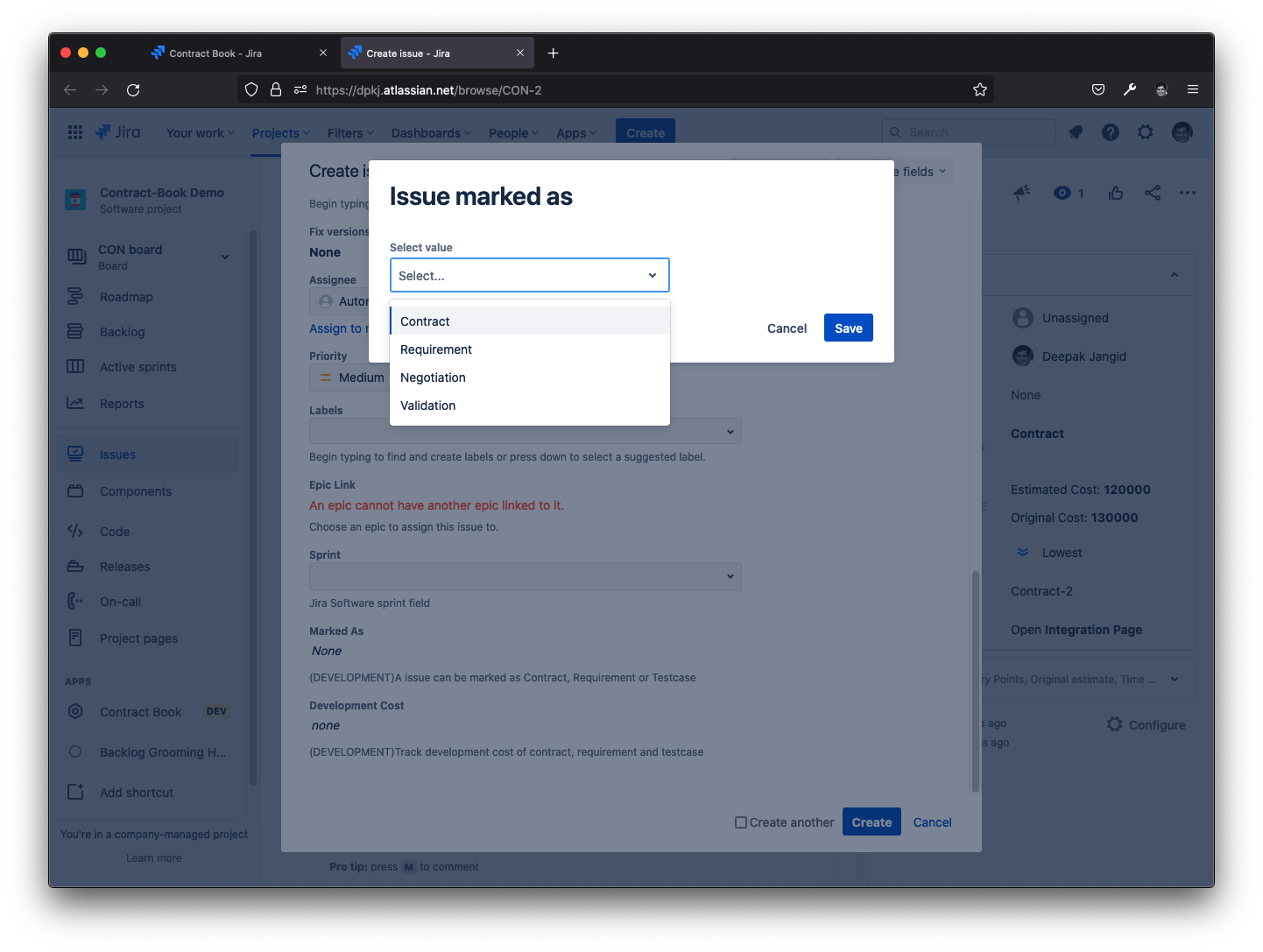Open the Labels dropdown arrow

[x=730, y=432]
